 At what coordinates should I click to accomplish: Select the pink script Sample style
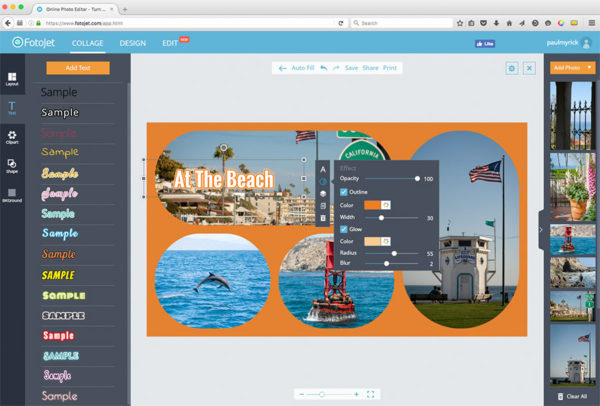pos(59,194)
